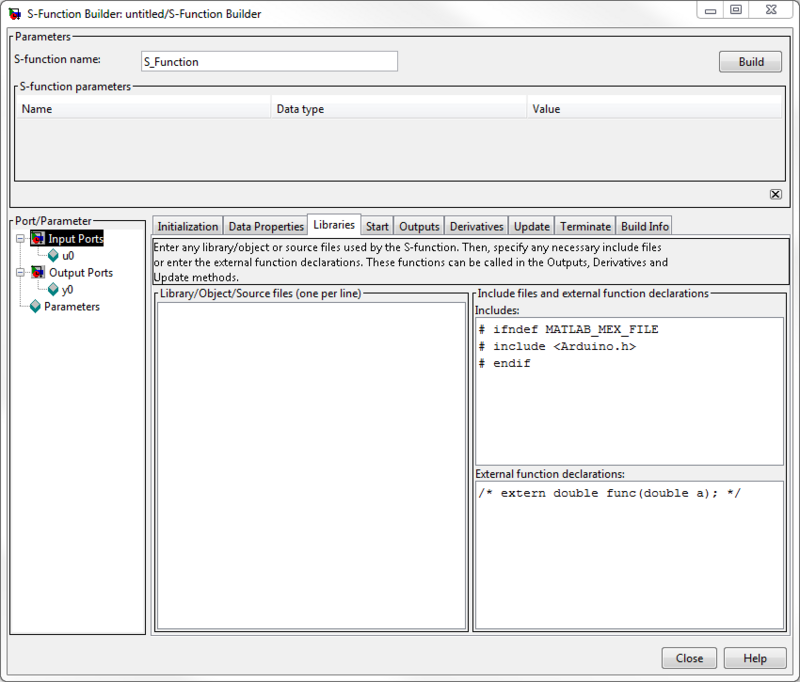Go to the Outputs tab
The height and width of the screenshot is (682, 800).
pyautogui.click(x=419, y=226)
